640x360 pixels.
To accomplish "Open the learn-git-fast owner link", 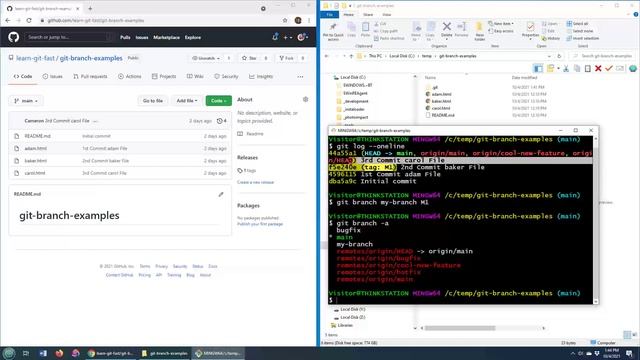I will click(x=35, y=58).
